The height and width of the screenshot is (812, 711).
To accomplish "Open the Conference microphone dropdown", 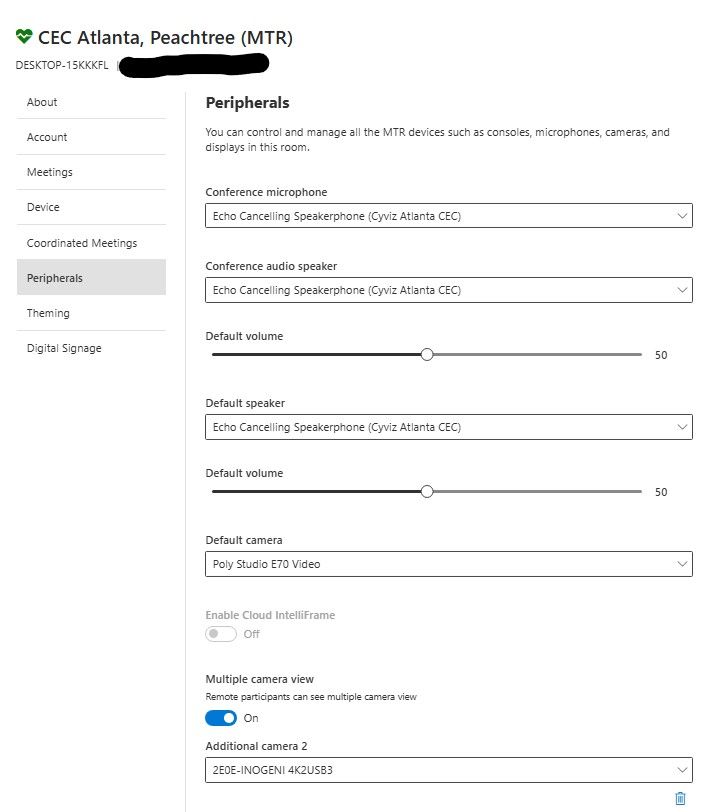I will pos(448,216).
